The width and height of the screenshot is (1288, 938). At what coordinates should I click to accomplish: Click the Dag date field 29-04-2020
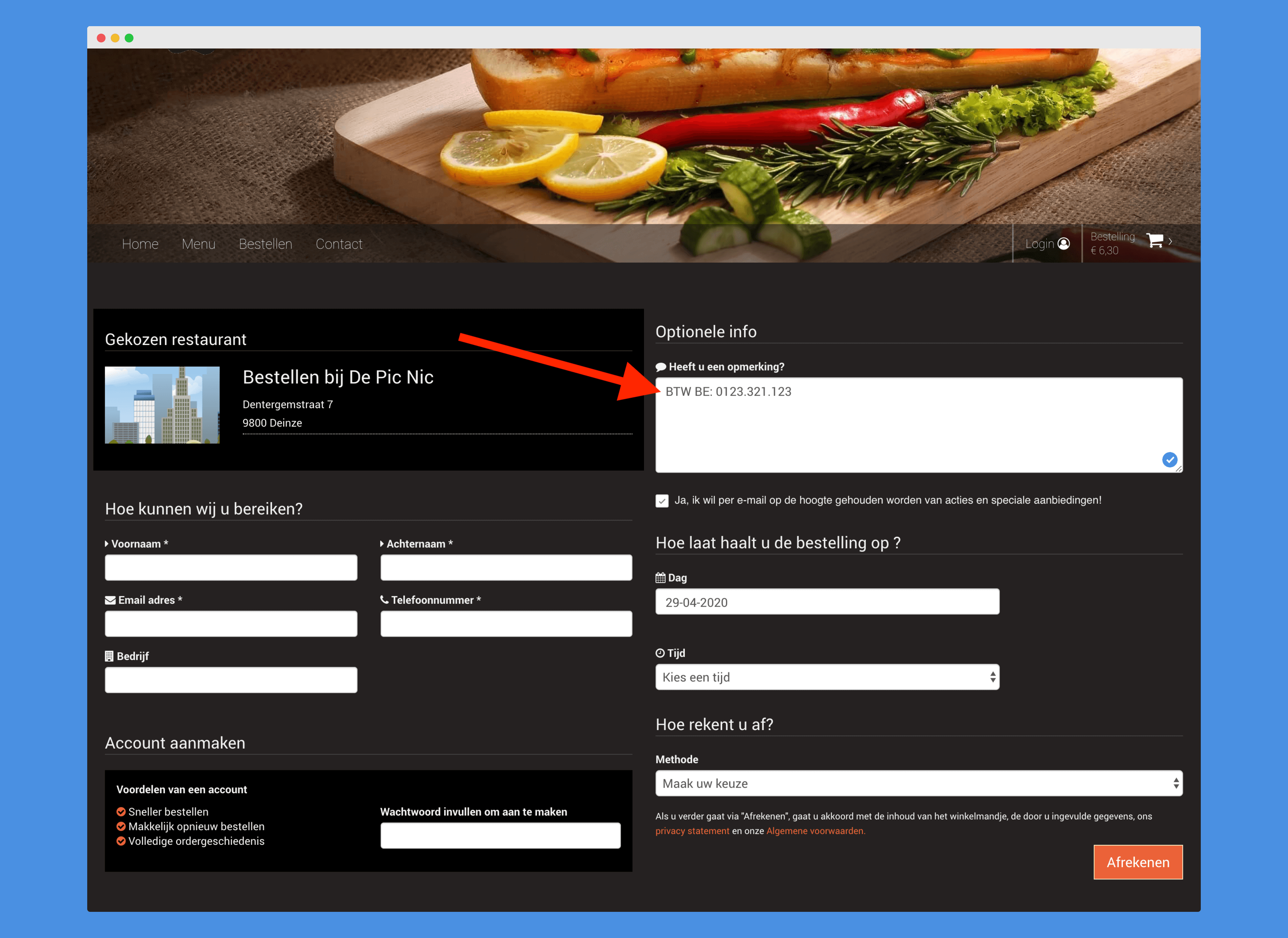[x=827, y=602]
